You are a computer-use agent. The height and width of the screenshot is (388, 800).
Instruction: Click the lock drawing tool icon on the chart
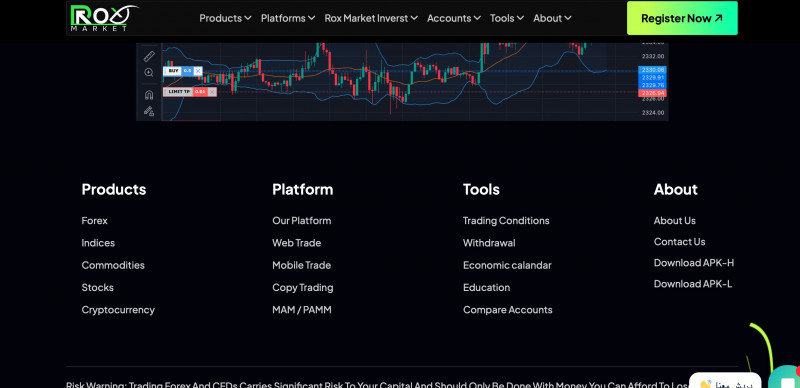[149, 110]
